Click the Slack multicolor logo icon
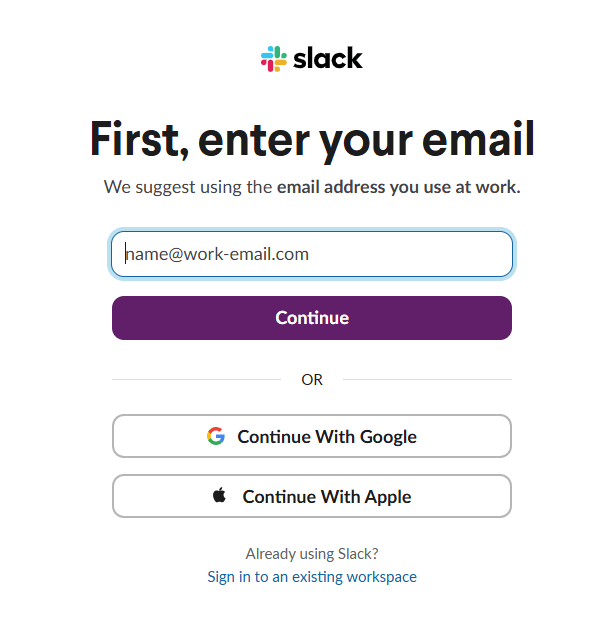 tap(273, 59)
